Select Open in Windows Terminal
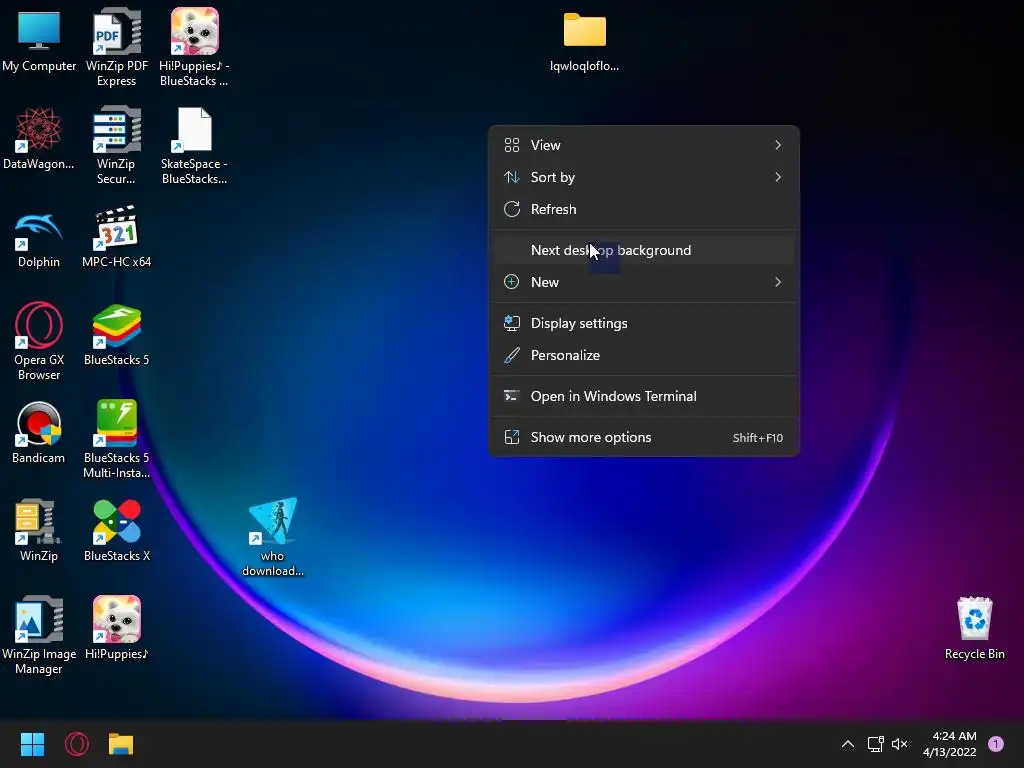 coord(644,396)
